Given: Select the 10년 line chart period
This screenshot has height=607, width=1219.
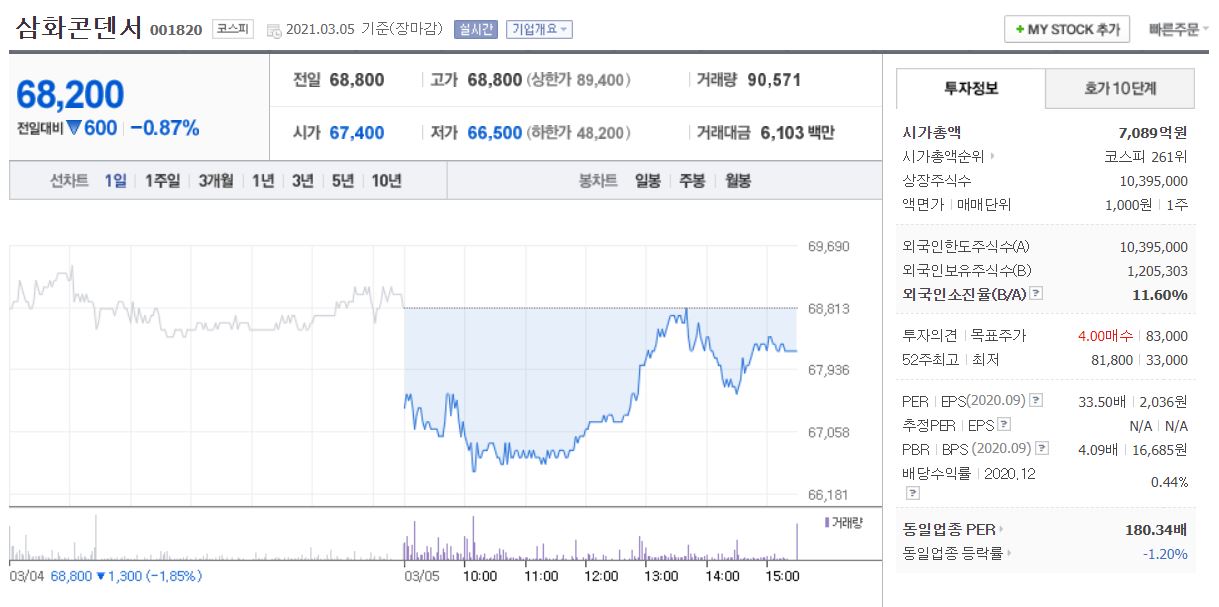Looking at the screenshot, I should pos(386,181).
